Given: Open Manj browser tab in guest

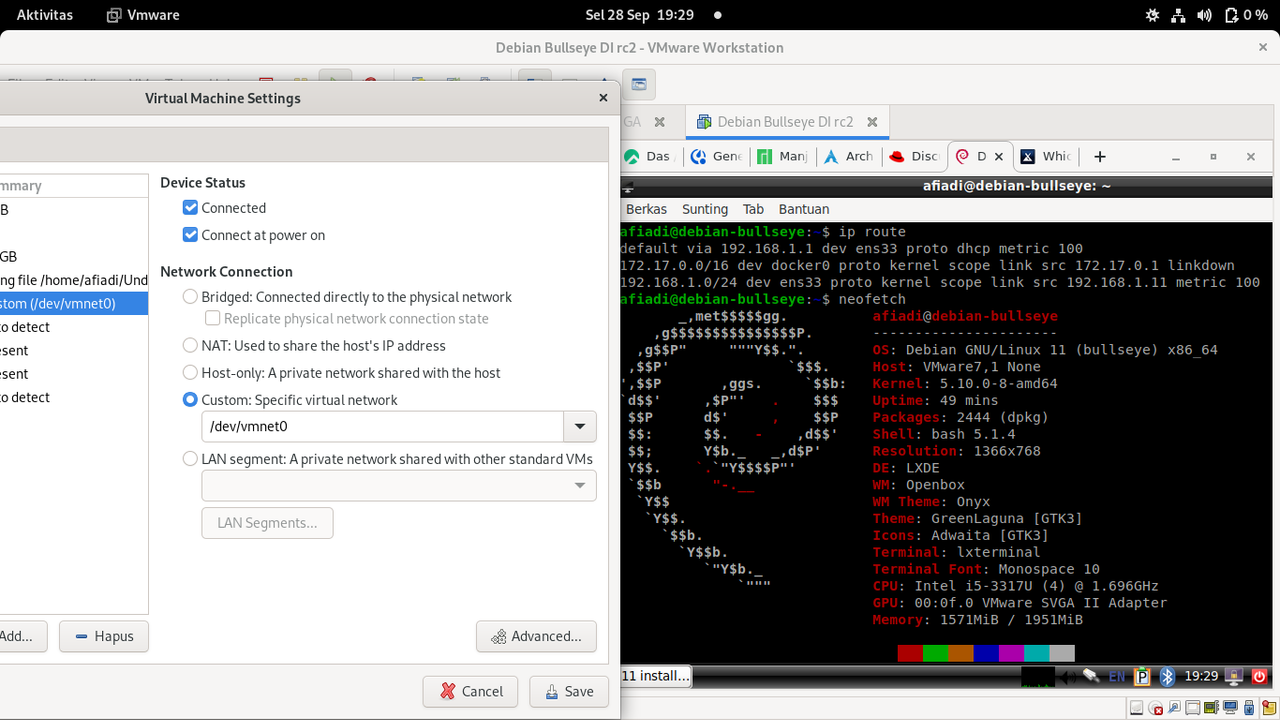Looking at the screenshot, I should pyautogui.click(x=782, y=156).
